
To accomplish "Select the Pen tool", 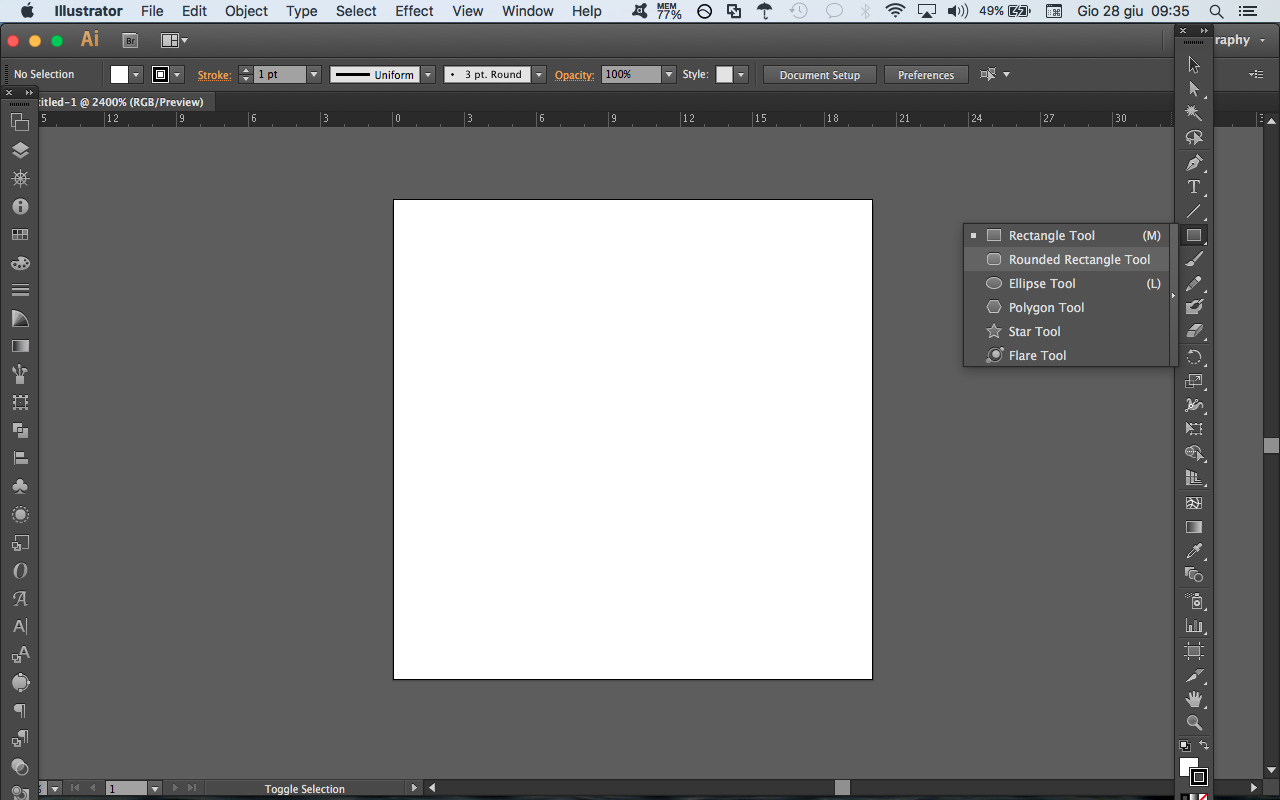I will point(1194,163).
